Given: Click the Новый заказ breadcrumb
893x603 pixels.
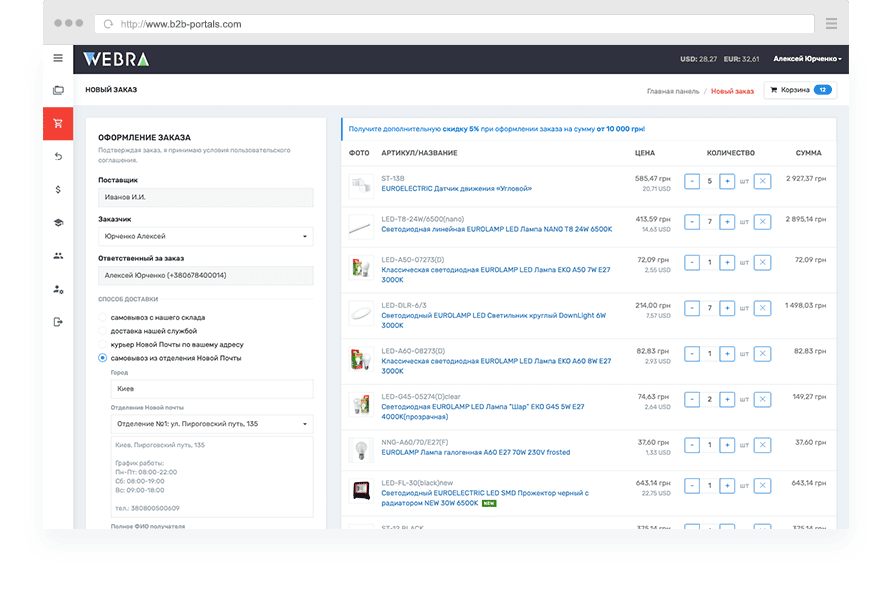Looking at the screenshot, I should [732, 91].
